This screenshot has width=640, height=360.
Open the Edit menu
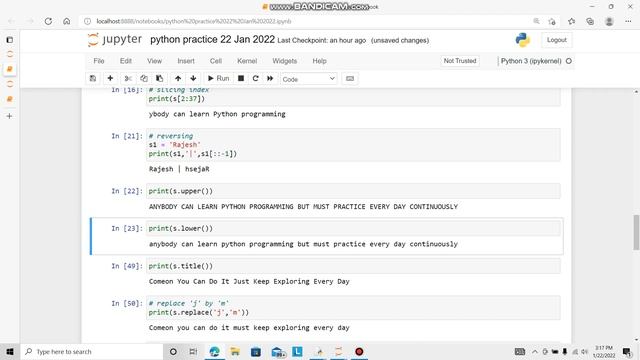126,61
